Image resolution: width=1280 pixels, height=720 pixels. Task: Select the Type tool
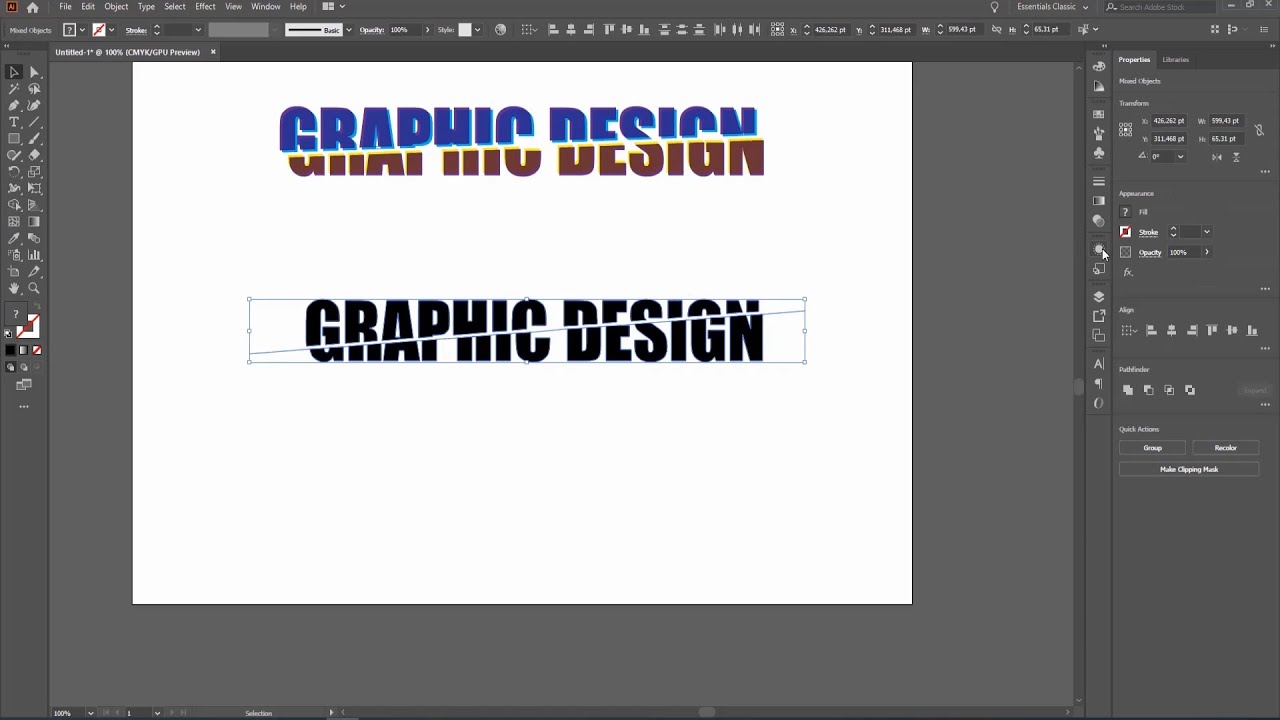click(14, 122)
